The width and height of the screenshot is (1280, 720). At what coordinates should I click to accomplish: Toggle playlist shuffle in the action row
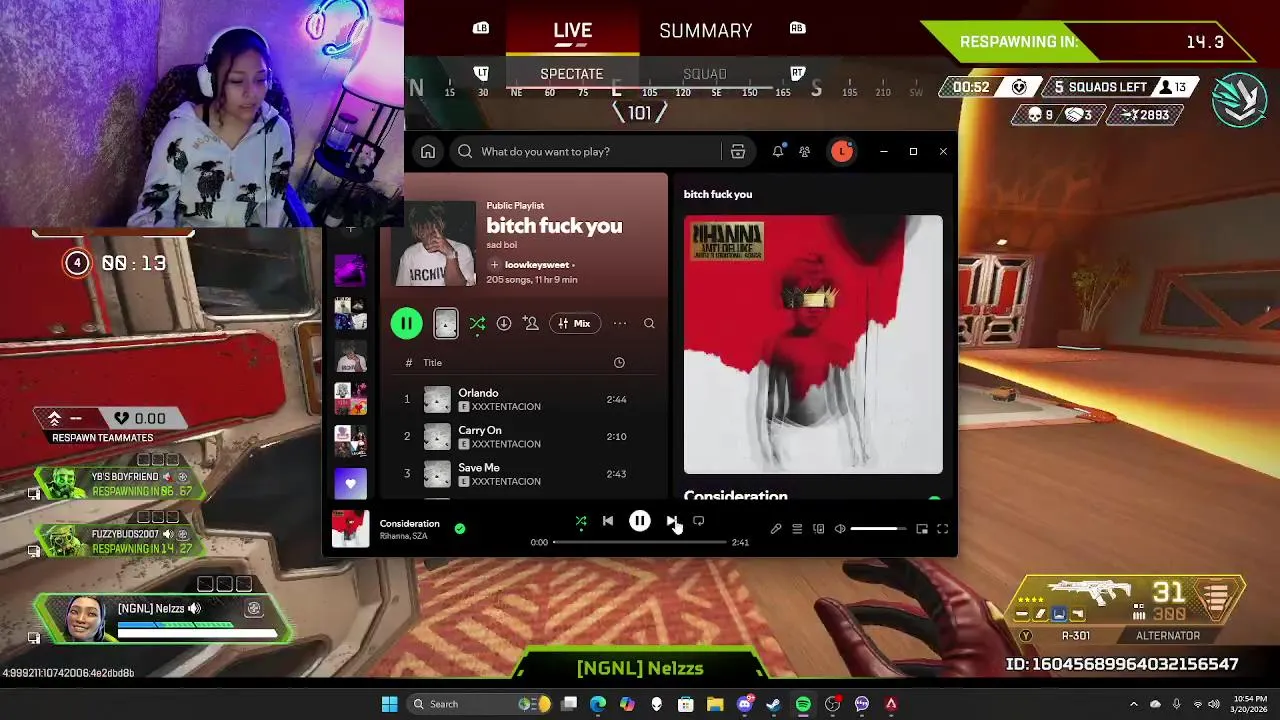477,323
